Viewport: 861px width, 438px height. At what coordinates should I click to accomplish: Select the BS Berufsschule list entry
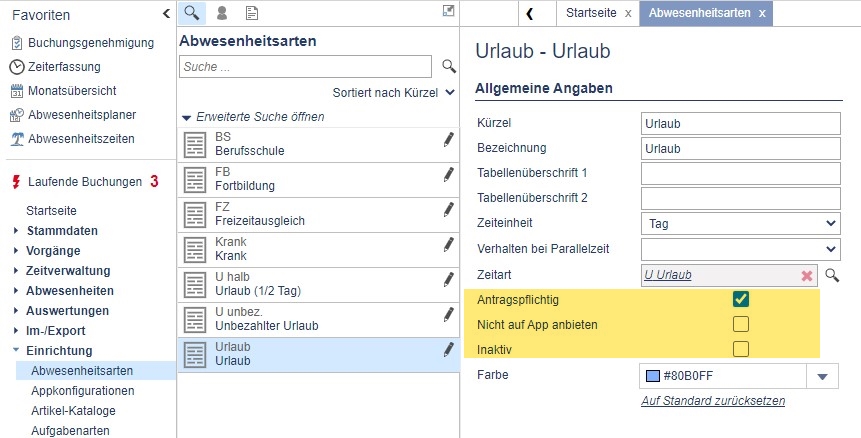pyautogui.click(x=318, y=145)
